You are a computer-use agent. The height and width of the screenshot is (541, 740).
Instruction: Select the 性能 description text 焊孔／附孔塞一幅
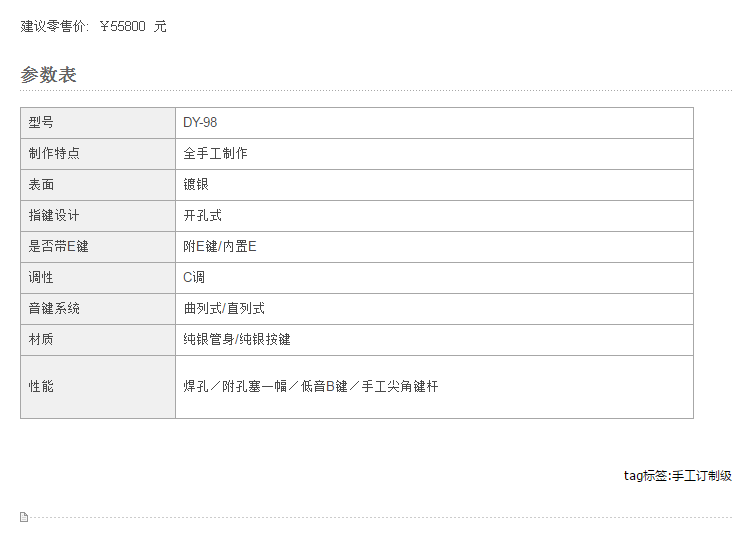235,387
